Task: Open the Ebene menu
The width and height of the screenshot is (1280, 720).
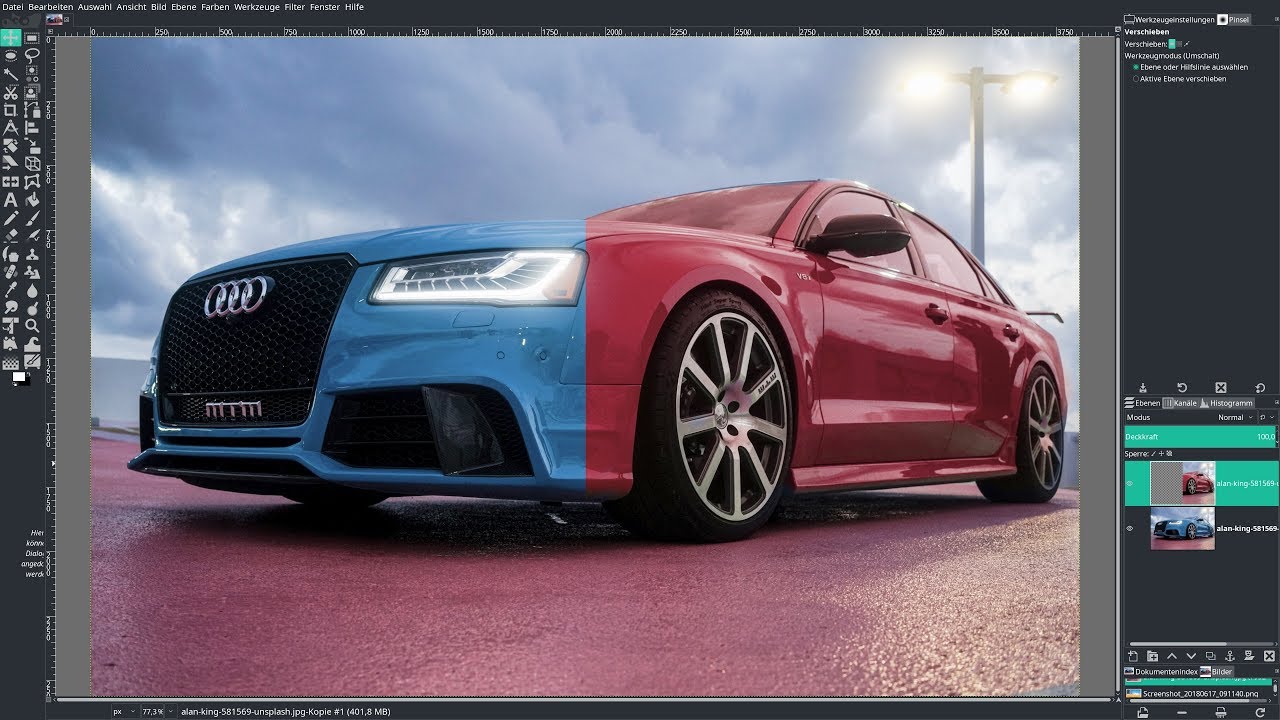Action: 183,7
